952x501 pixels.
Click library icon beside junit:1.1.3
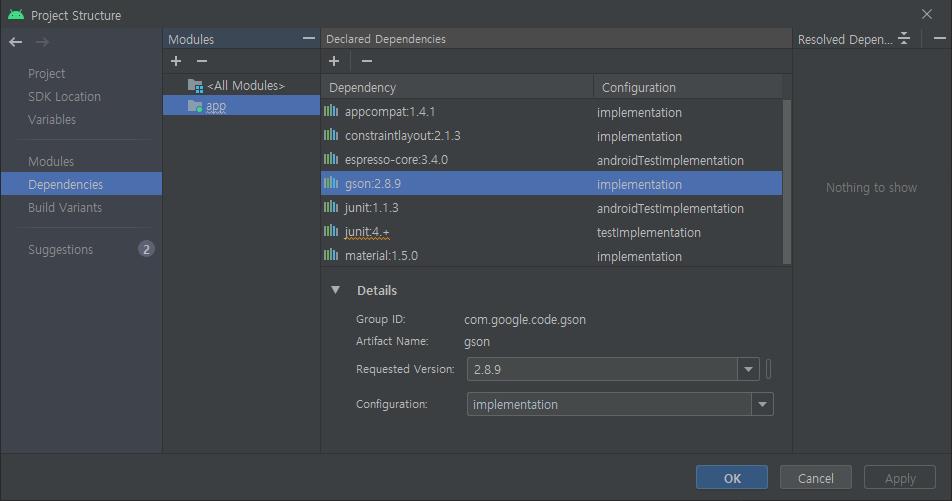[331, 207]
